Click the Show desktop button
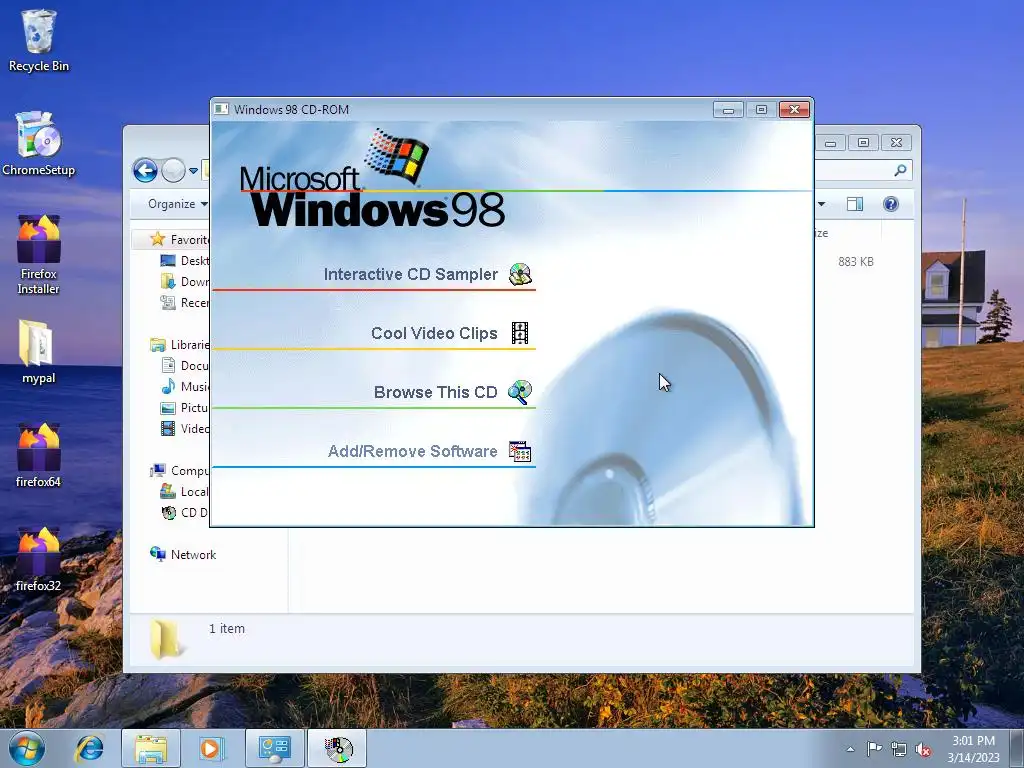Viewport: 1024px width, 768px height. tap(1018, 749)
